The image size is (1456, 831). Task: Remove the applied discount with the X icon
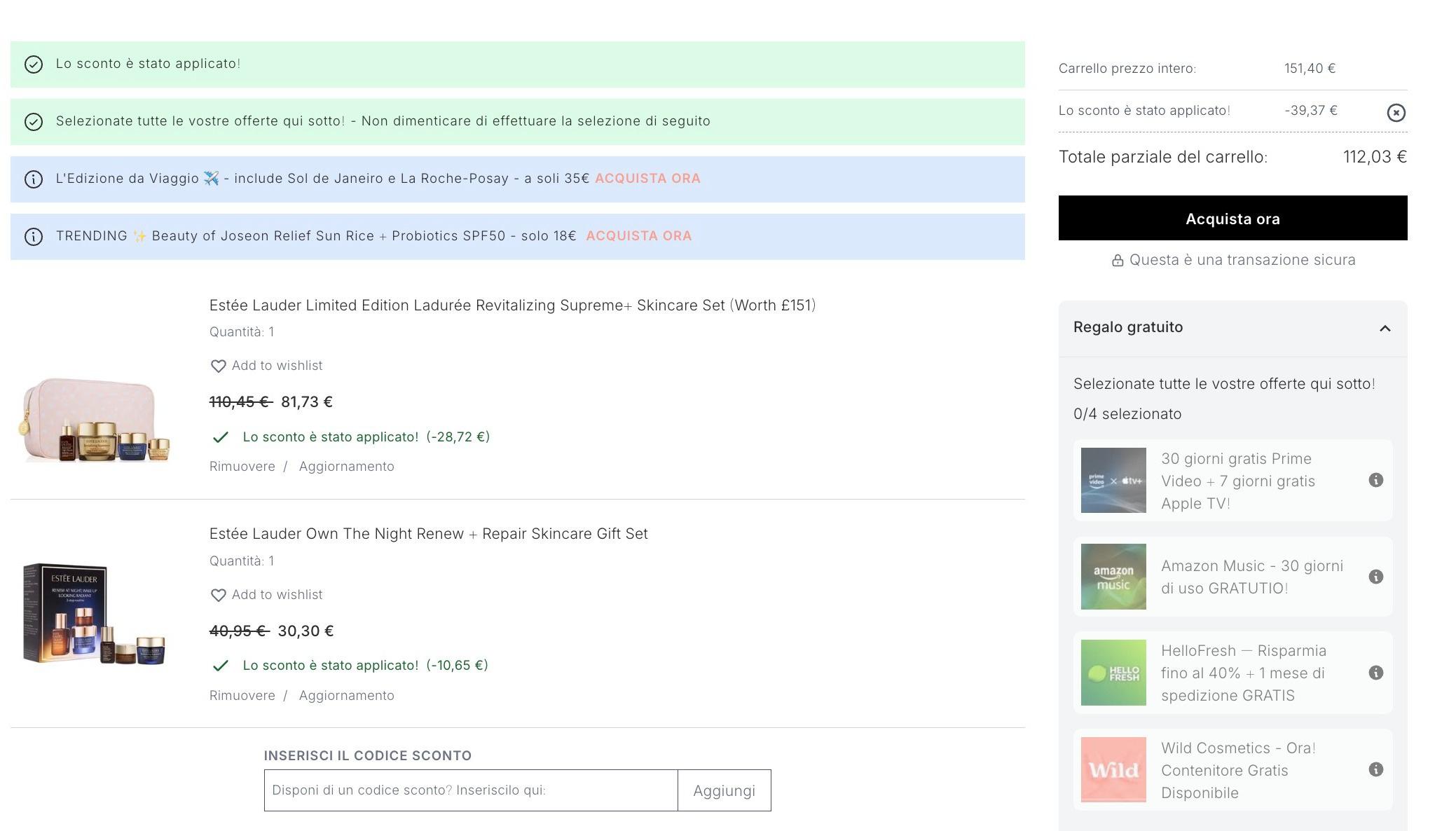coord(1396,112)
